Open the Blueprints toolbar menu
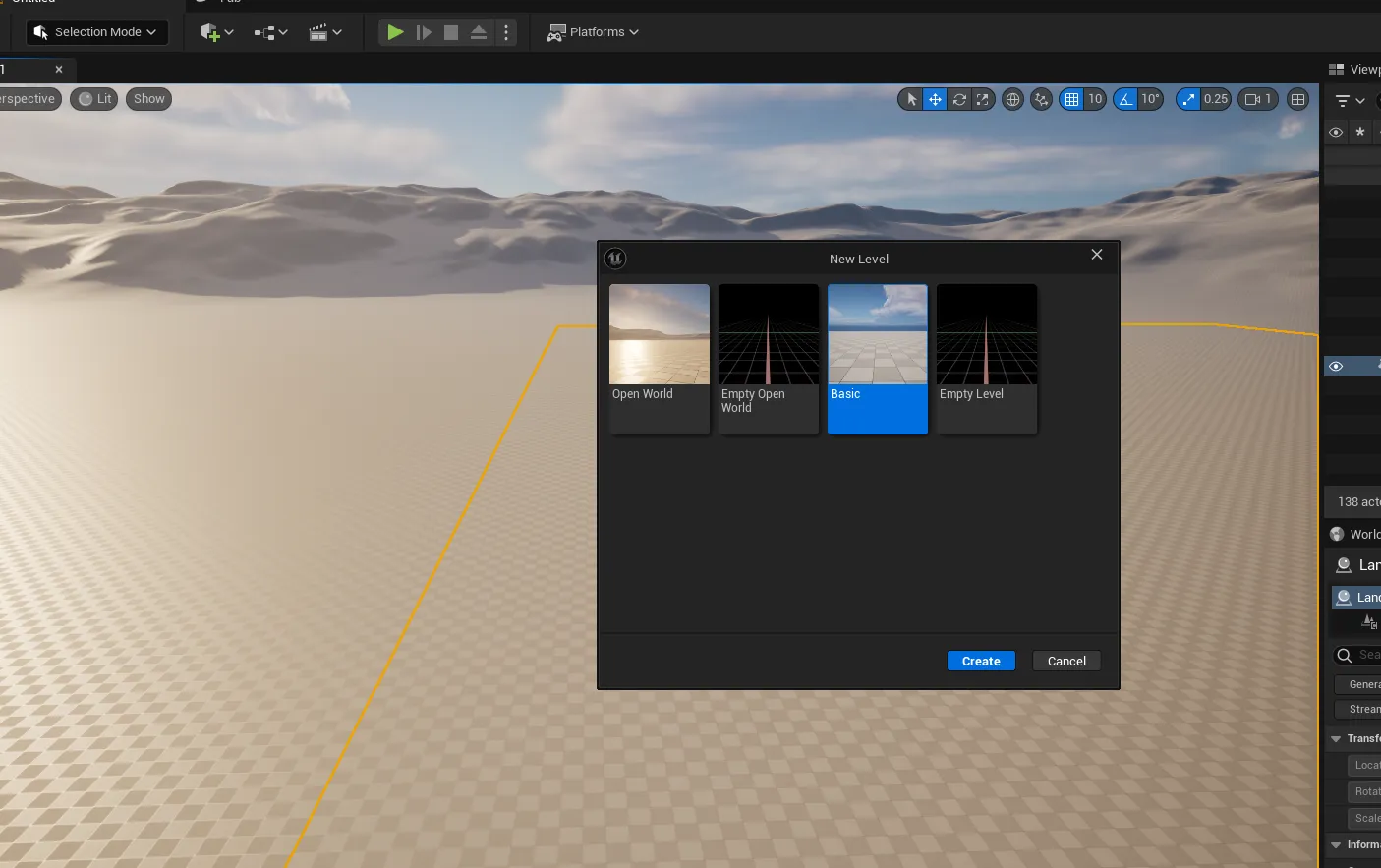This screenshot has height=868, width=1381. 270,32
